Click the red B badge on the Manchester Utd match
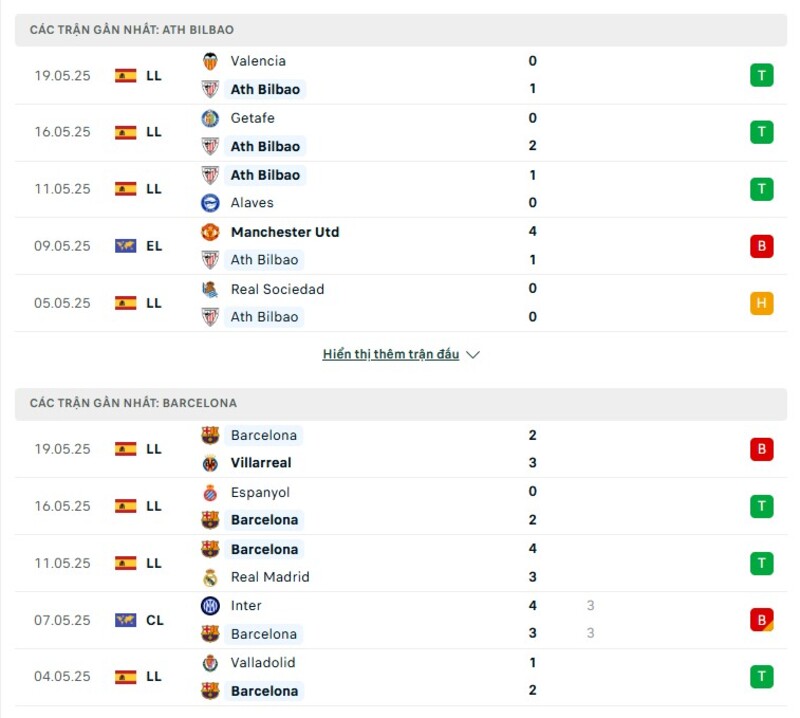Screen dimensions: 800x718 (762, 246)
